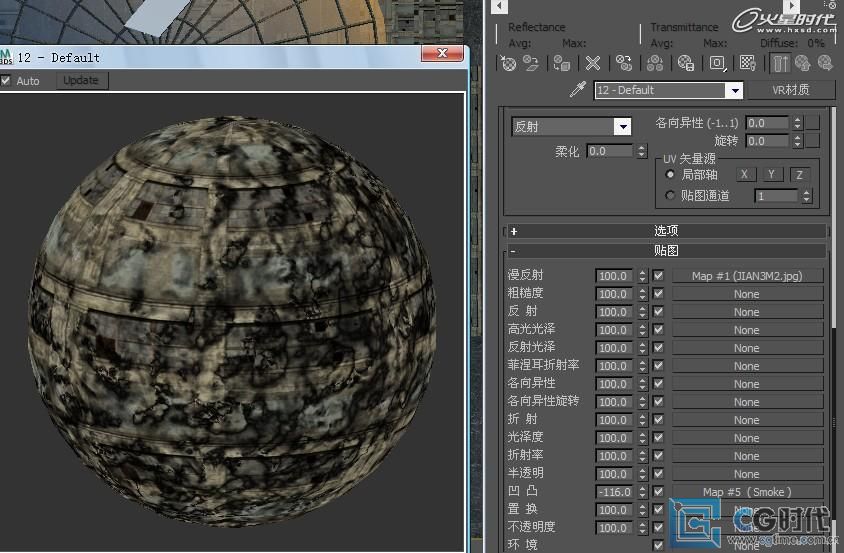This screenshot has height=553, width=844.
Task: Click the Go Forward to Sibling icon
Action: coord(825,63)
